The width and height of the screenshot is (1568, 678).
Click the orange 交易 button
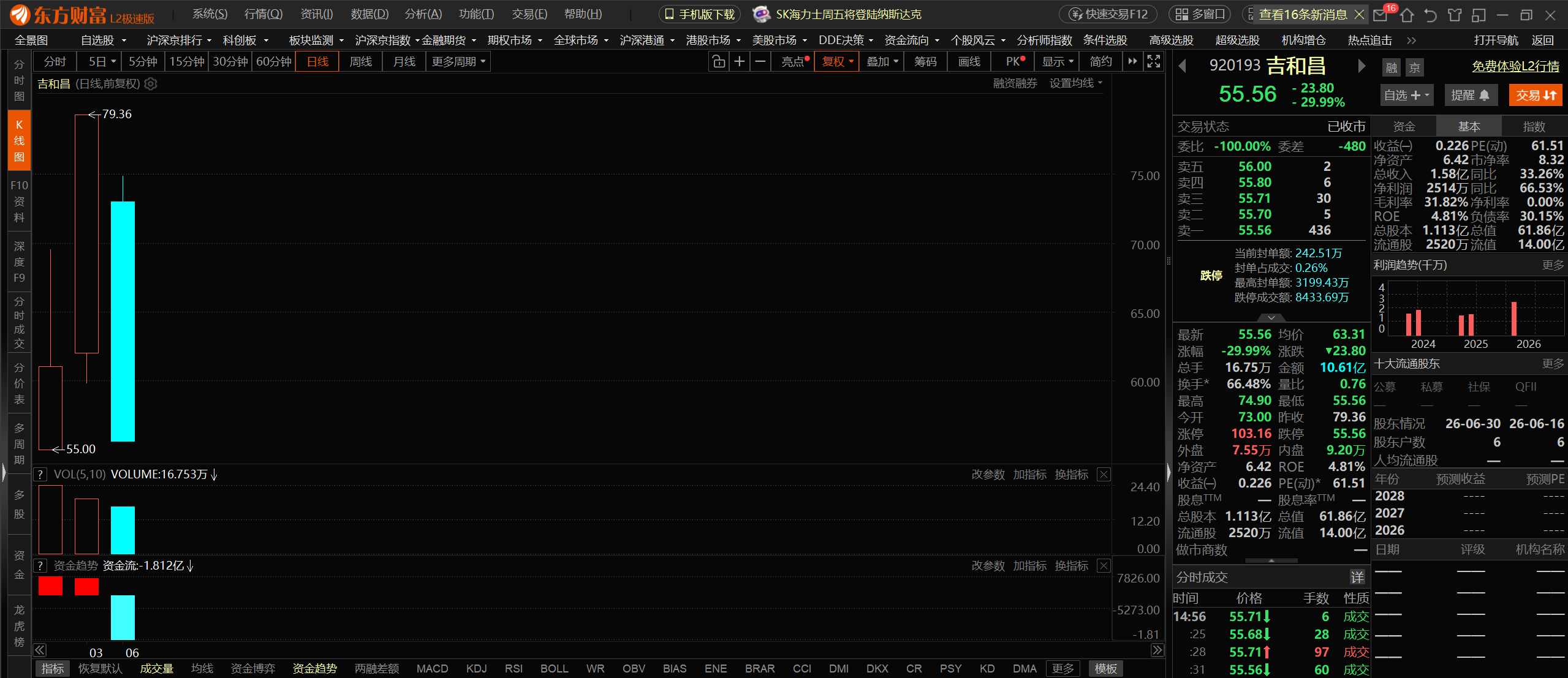[1535, 95]
